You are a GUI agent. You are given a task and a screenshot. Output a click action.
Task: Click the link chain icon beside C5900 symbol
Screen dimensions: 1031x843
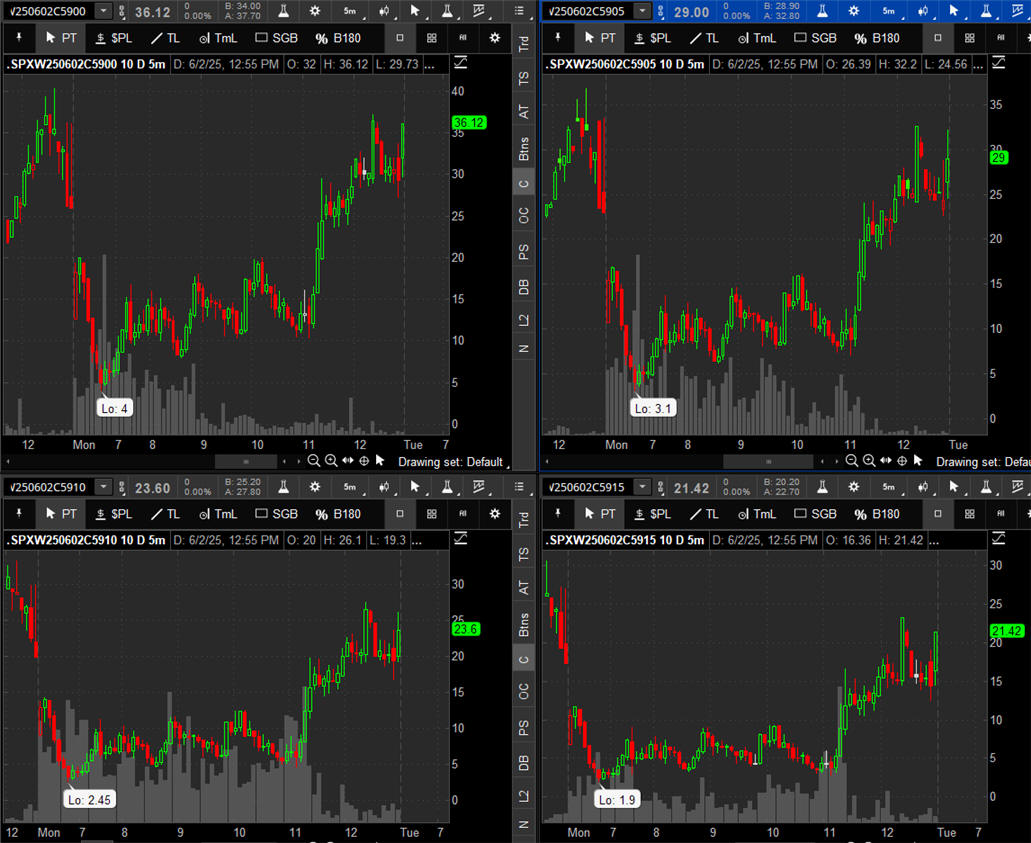122,12
